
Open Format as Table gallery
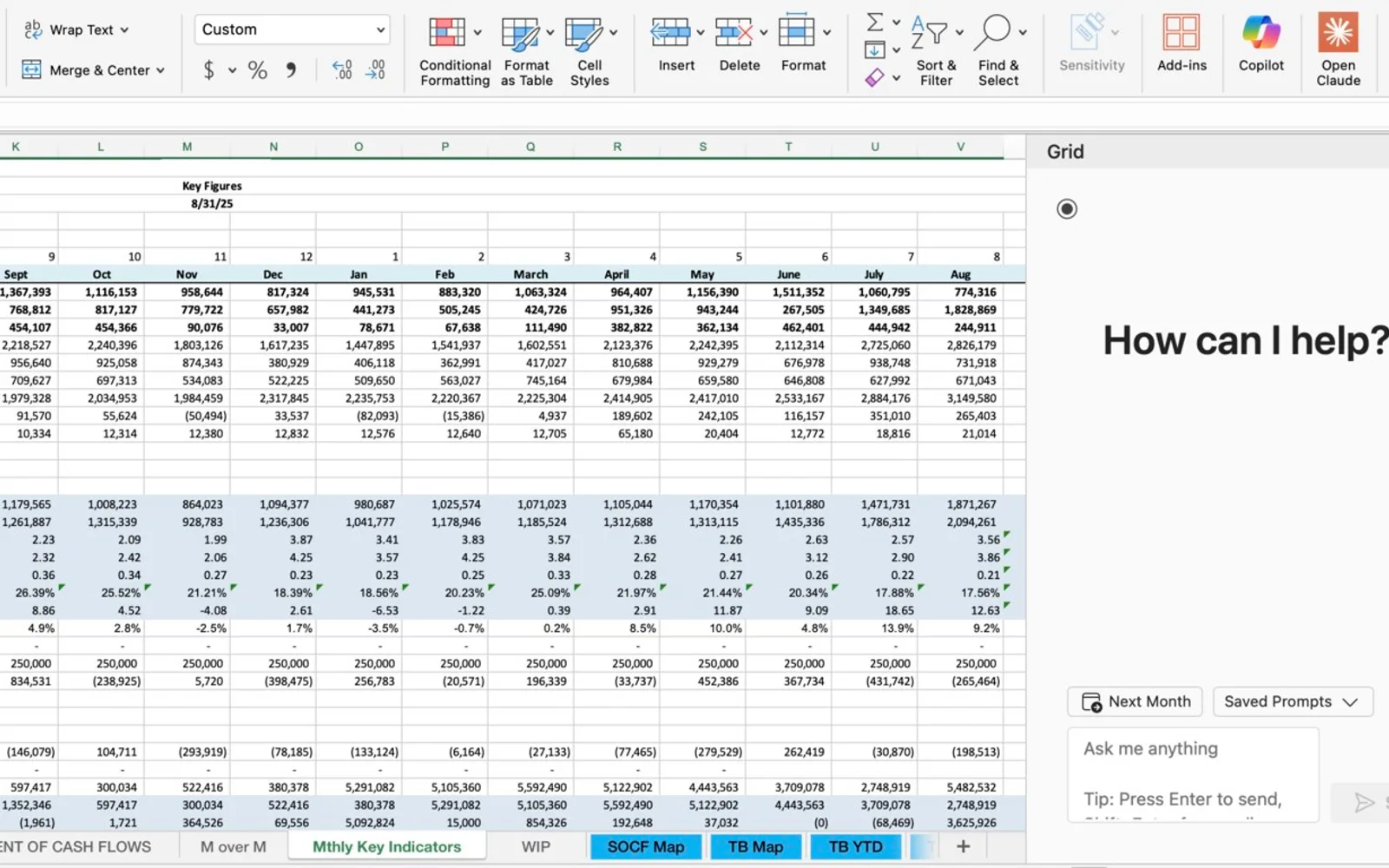(526, 52)
